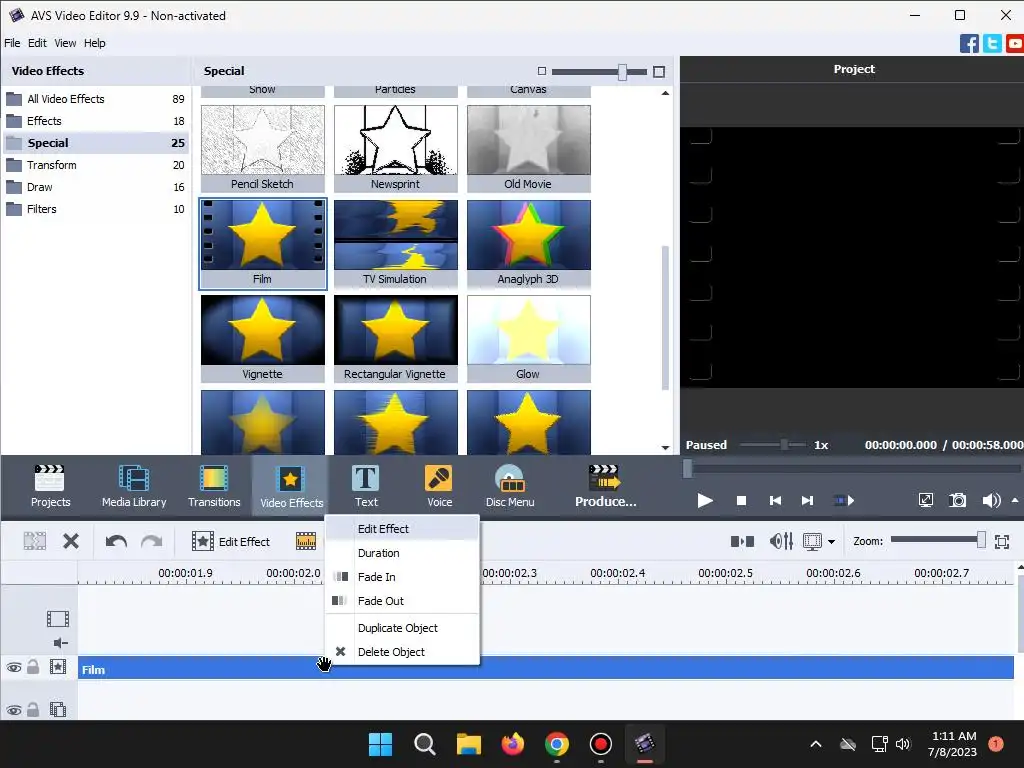Choose Delete Object in context menu
The height and width of the screenshot is (768, 1024).
coord(402,652)
